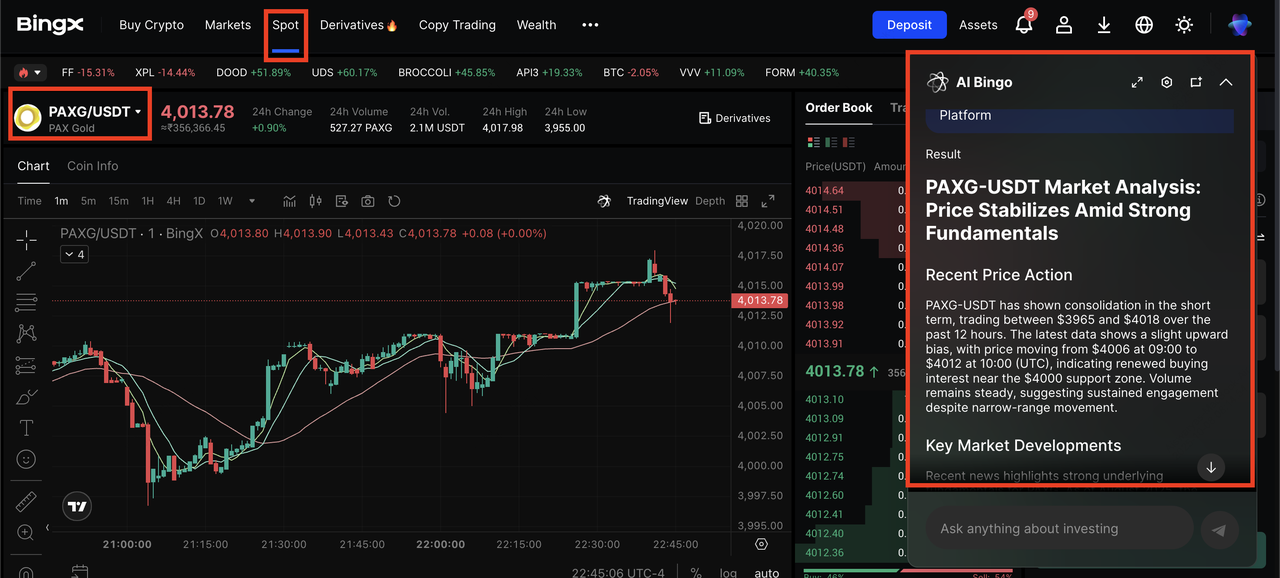Switch to the Coin Info tab

click(92, 166)
